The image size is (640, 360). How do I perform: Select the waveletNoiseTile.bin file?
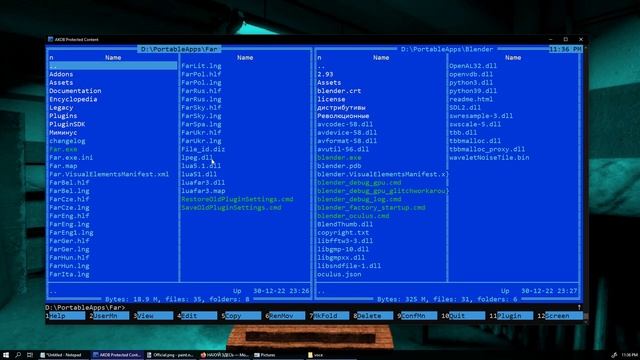489,158
